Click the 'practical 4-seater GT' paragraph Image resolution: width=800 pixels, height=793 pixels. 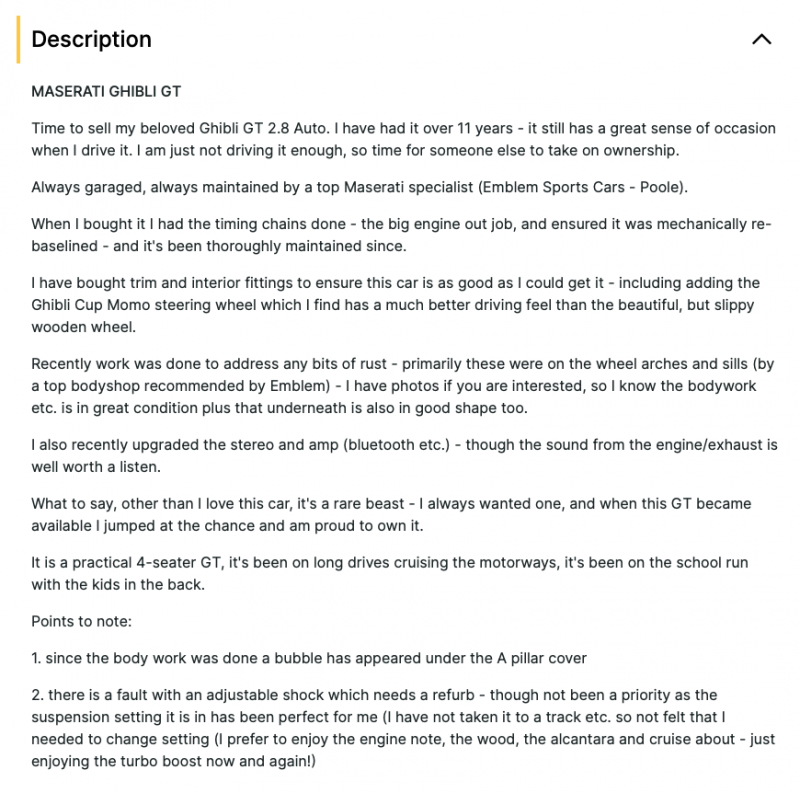click(x=389, y=574)
